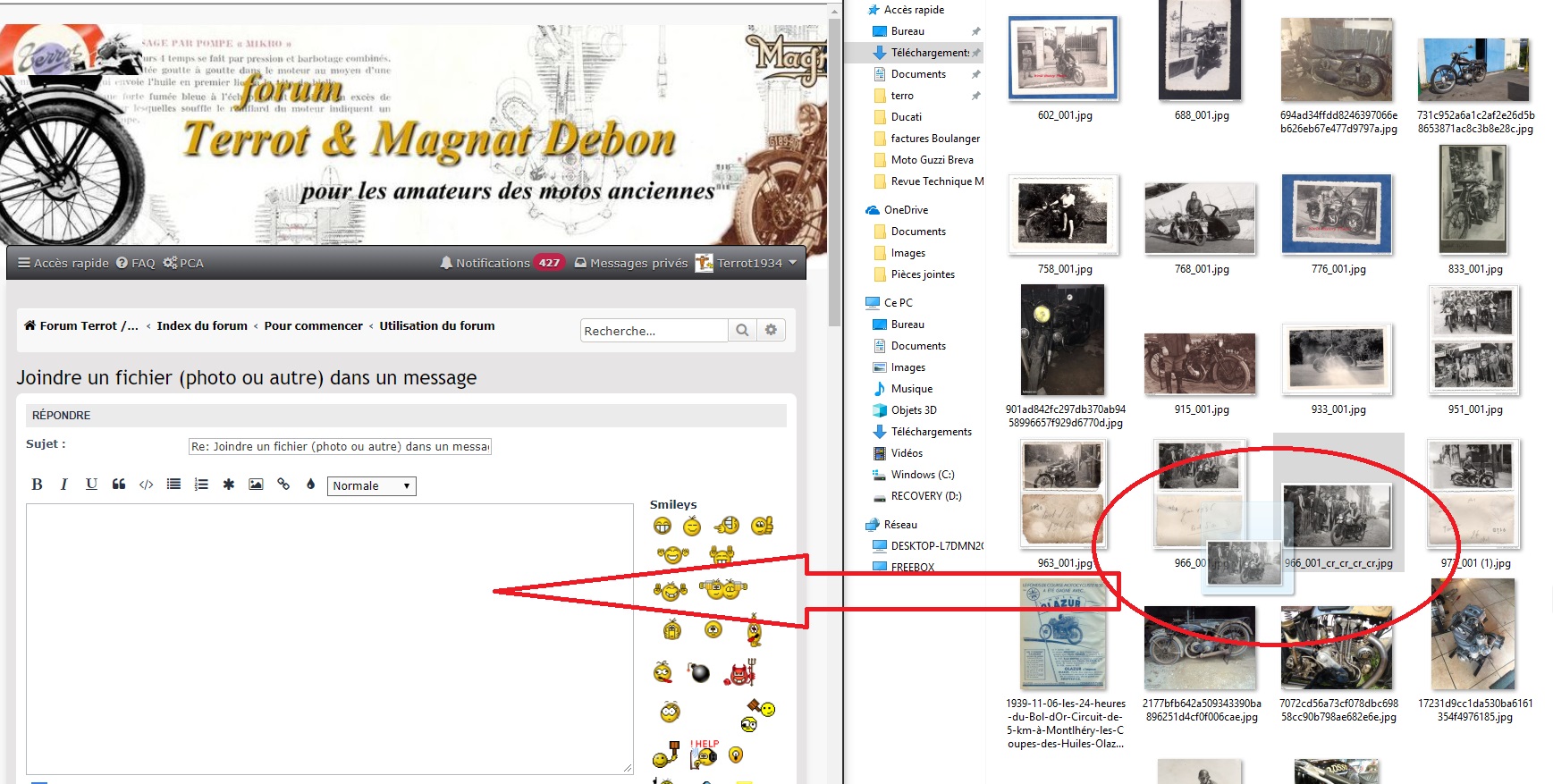
Task: Select the 963_001.jpg thumbnail
Action: tap(1064, 493)
